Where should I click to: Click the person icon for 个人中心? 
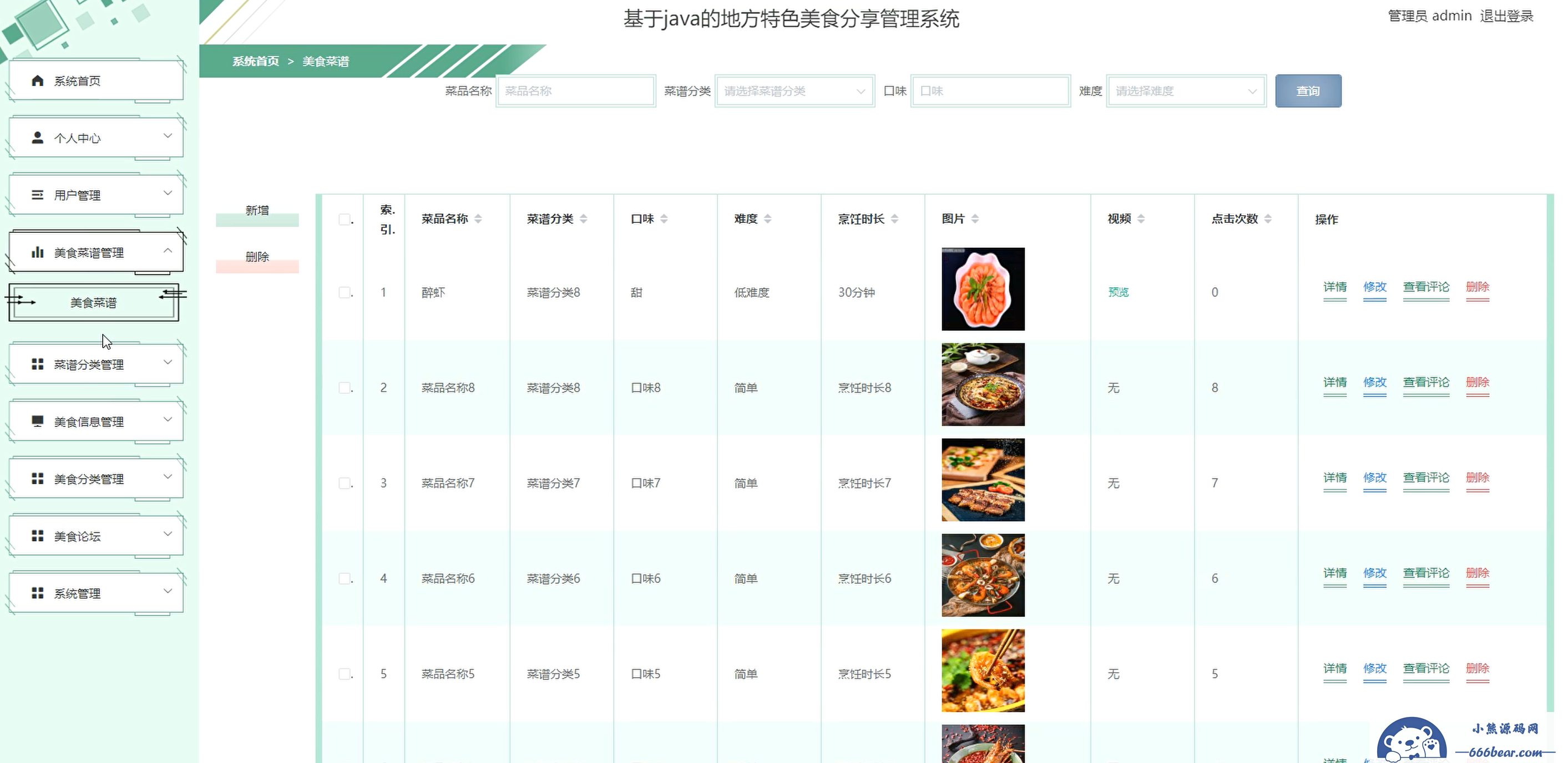coord(37,138)
